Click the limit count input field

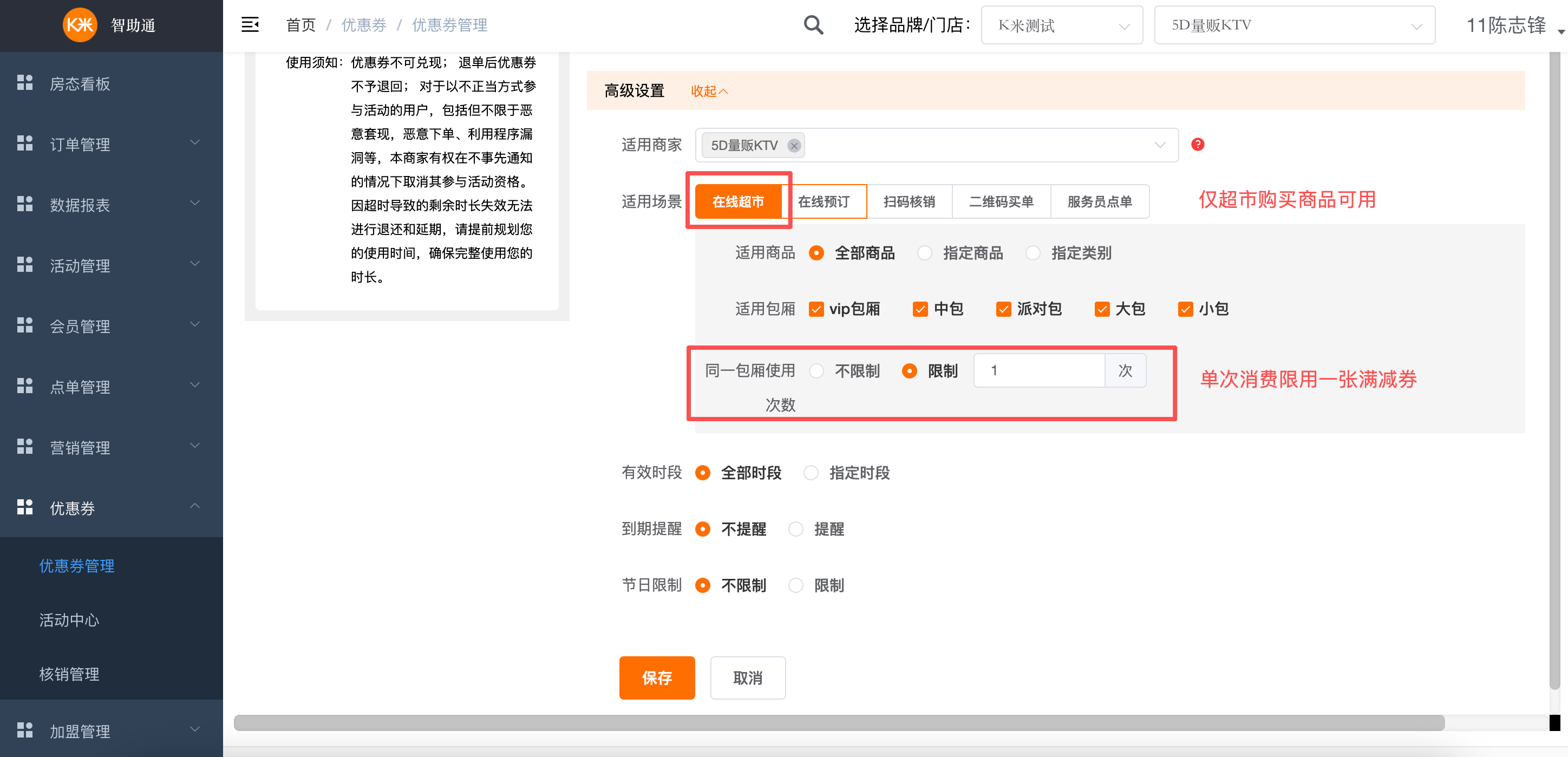point(1039,370)
